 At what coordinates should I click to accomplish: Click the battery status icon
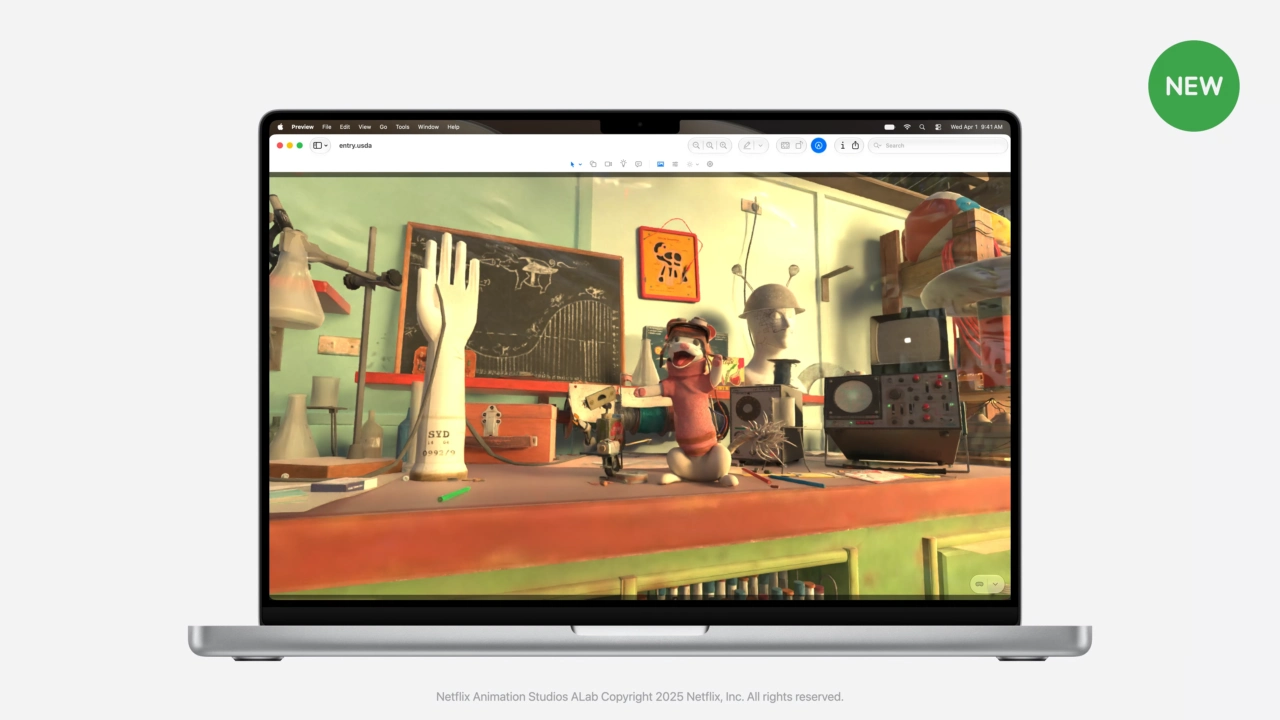(889, 127)
